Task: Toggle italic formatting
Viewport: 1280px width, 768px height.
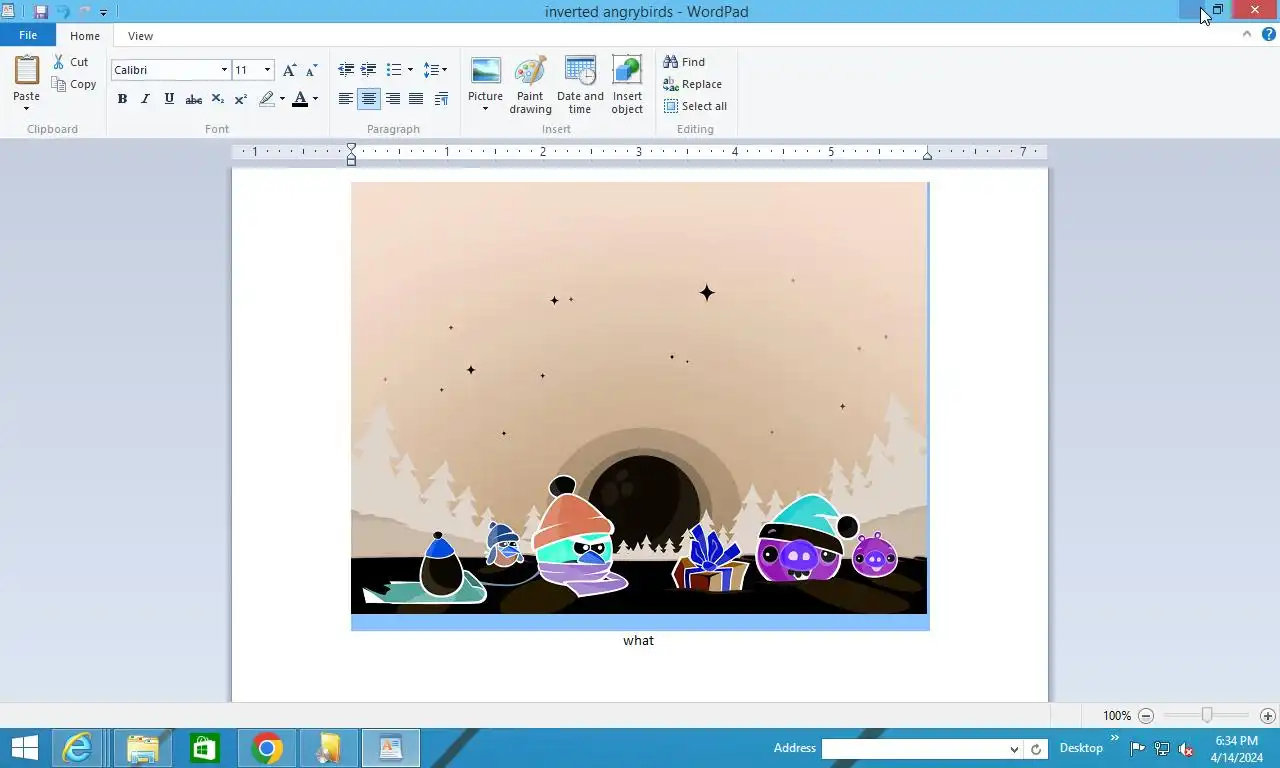Action: (145, 99)
